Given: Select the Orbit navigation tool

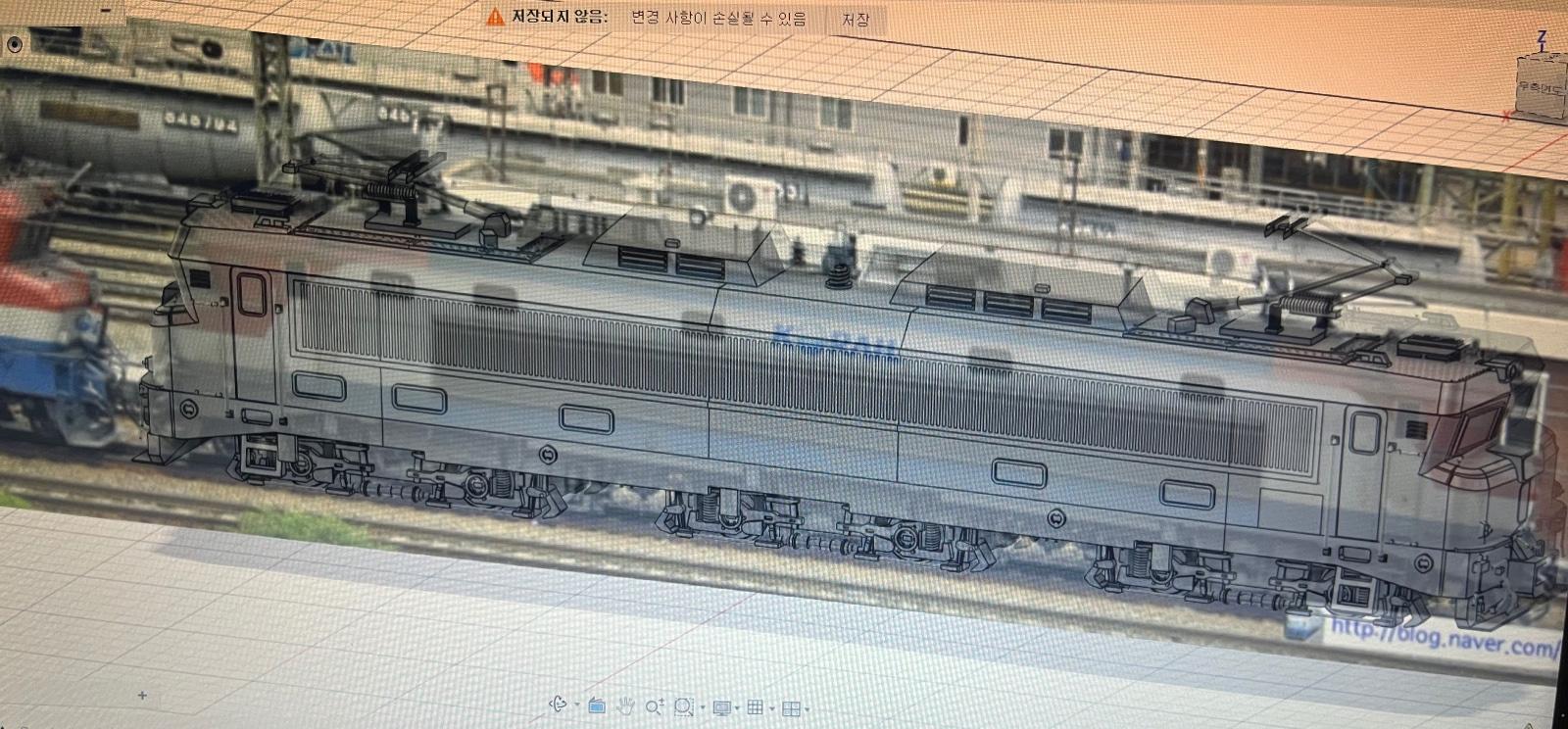Looking at the screenshot, I should click(x=558, y=704).
